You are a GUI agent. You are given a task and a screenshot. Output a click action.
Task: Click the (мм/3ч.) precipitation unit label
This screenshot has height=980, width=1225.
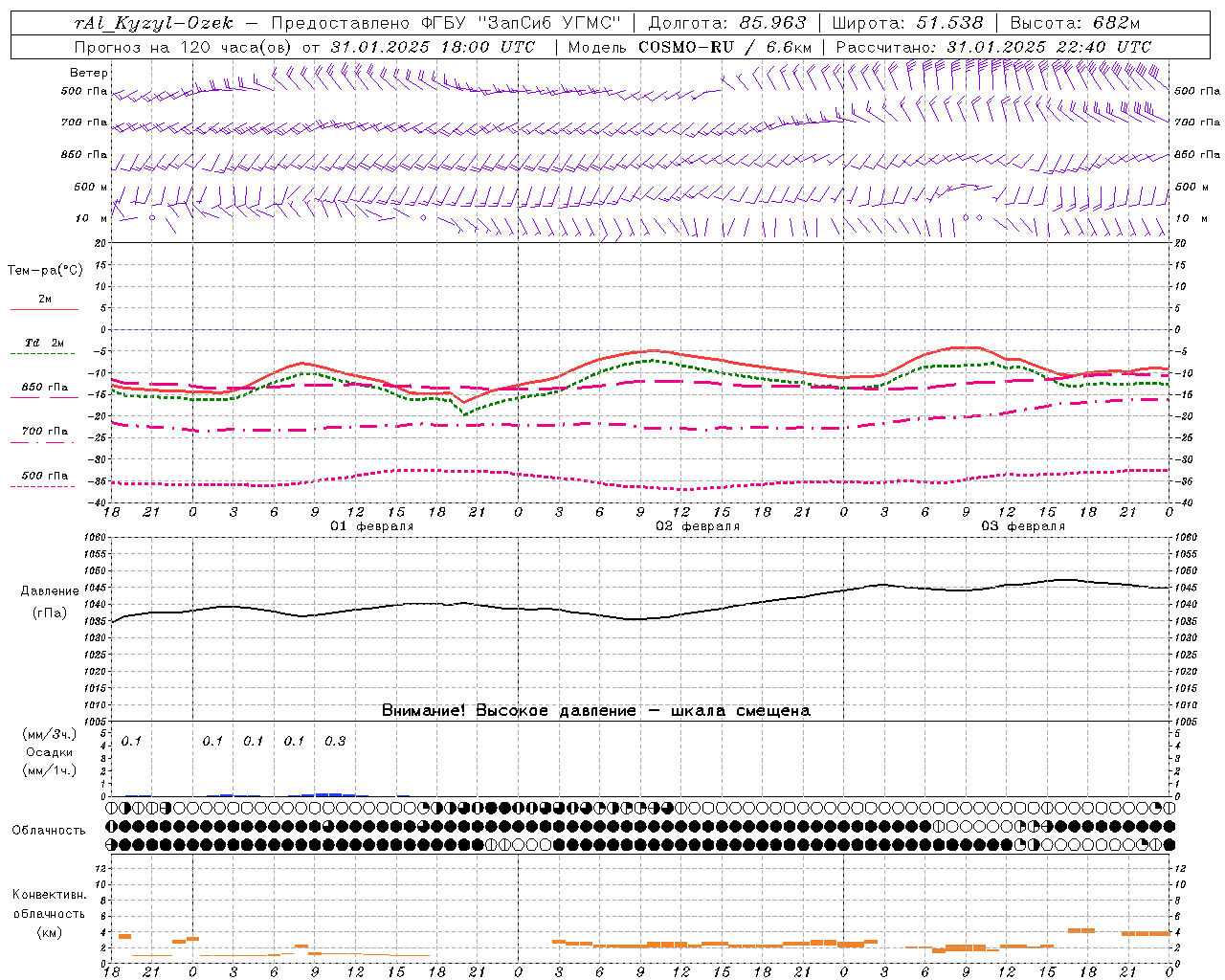[49, 734]
